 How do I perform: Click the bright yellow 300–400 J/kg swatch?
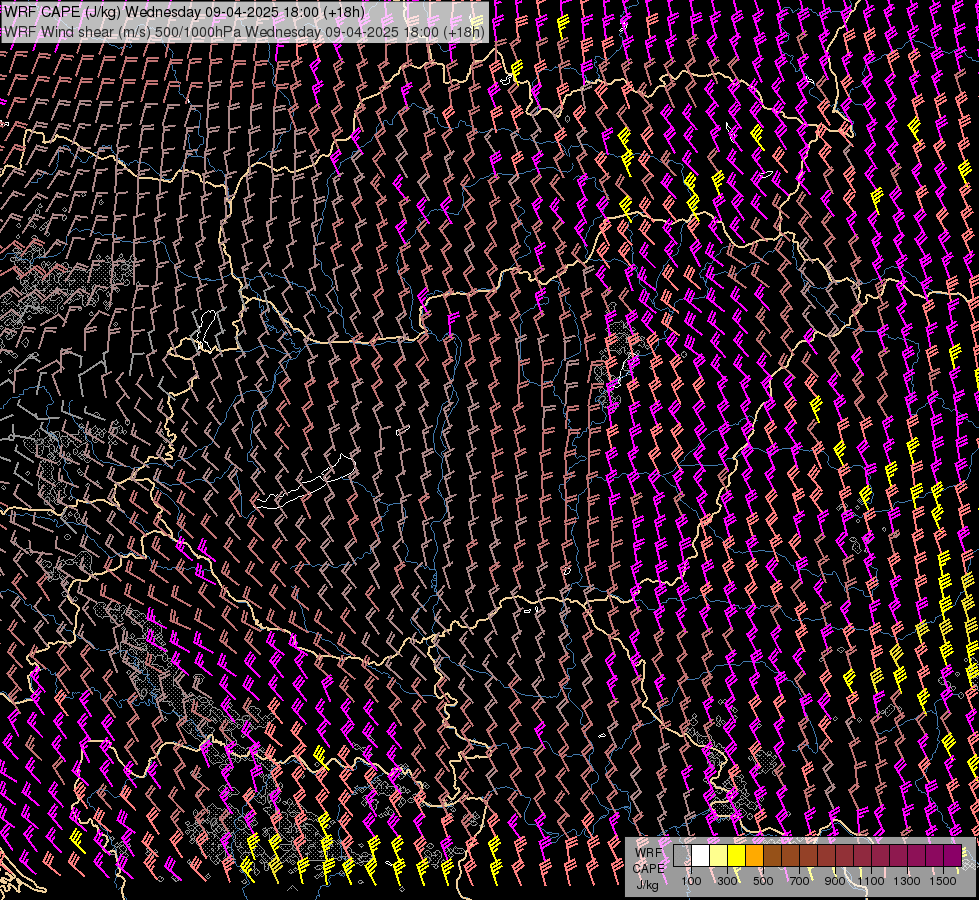click(x=737, y=855)
